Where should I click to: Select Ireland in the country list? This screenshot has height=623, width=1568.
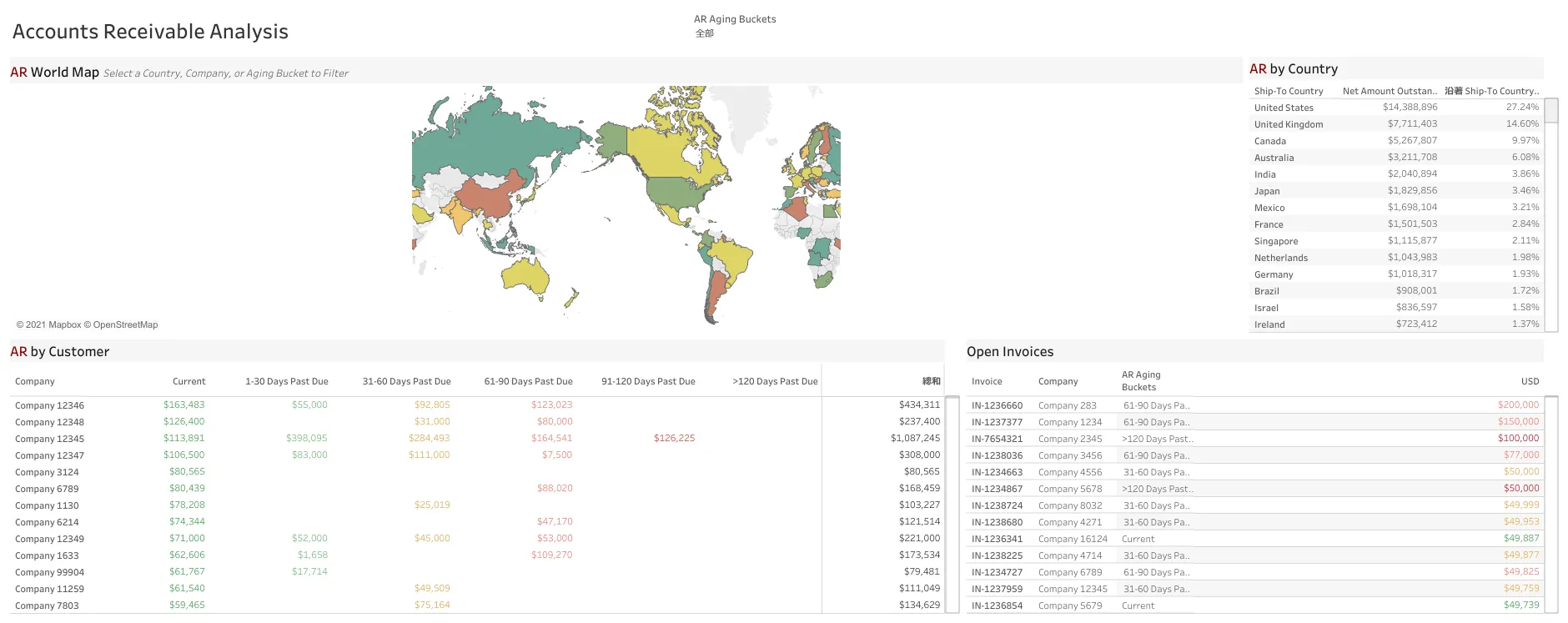[x=1269, y=324]
